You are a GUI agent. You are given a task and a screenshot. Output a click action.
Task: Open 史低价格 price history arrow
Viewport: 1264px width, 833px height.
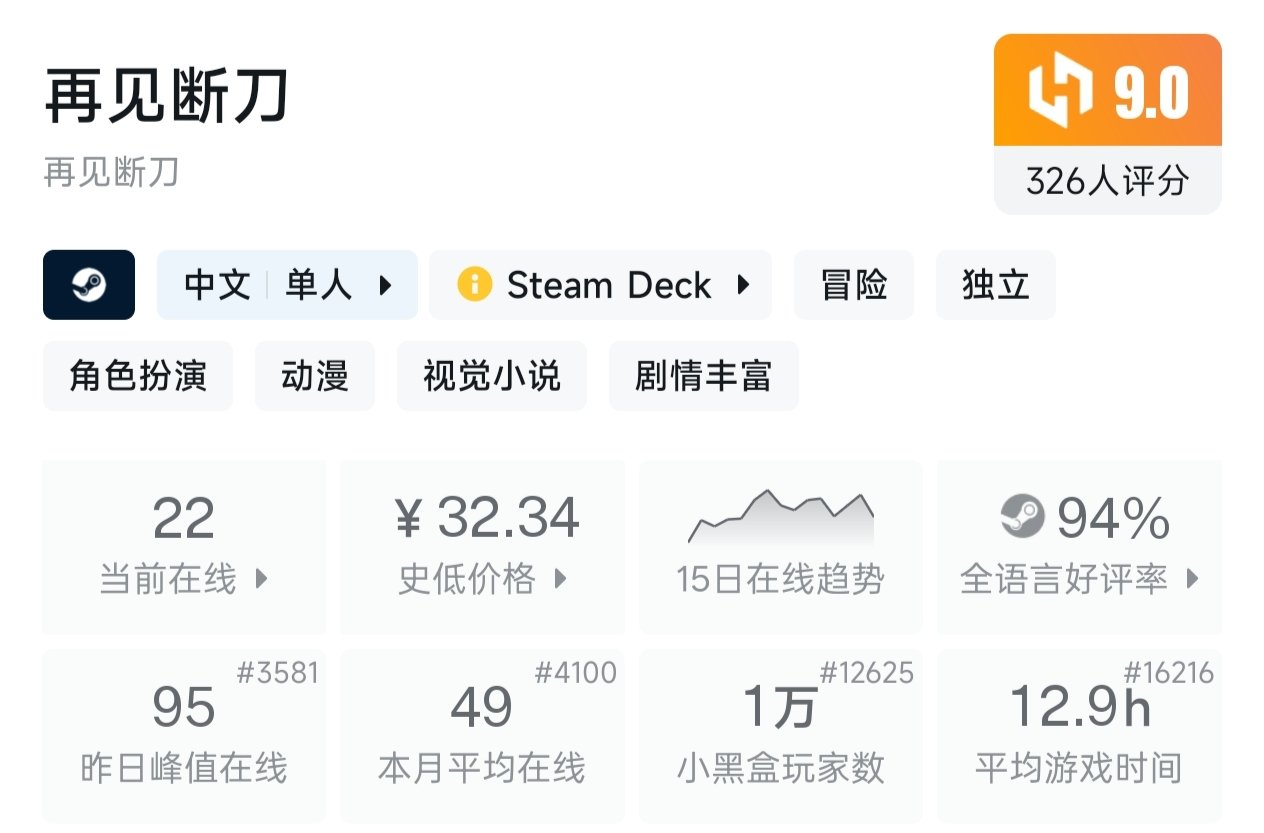pos(560,578)
